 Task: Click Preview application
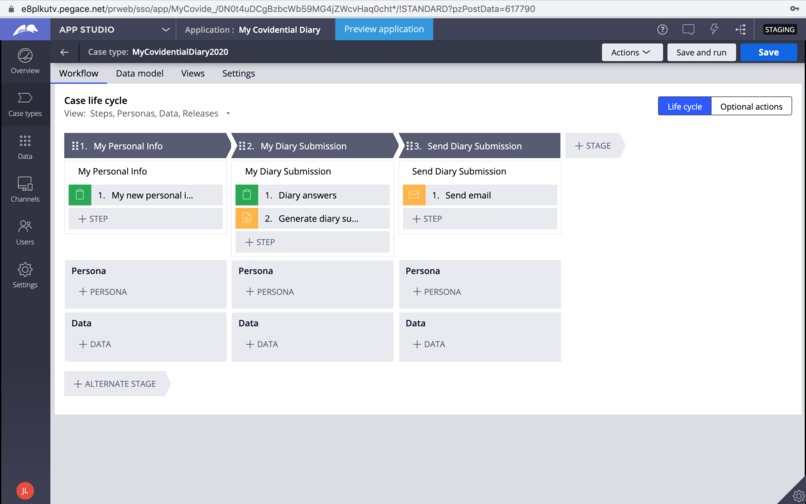384,29
